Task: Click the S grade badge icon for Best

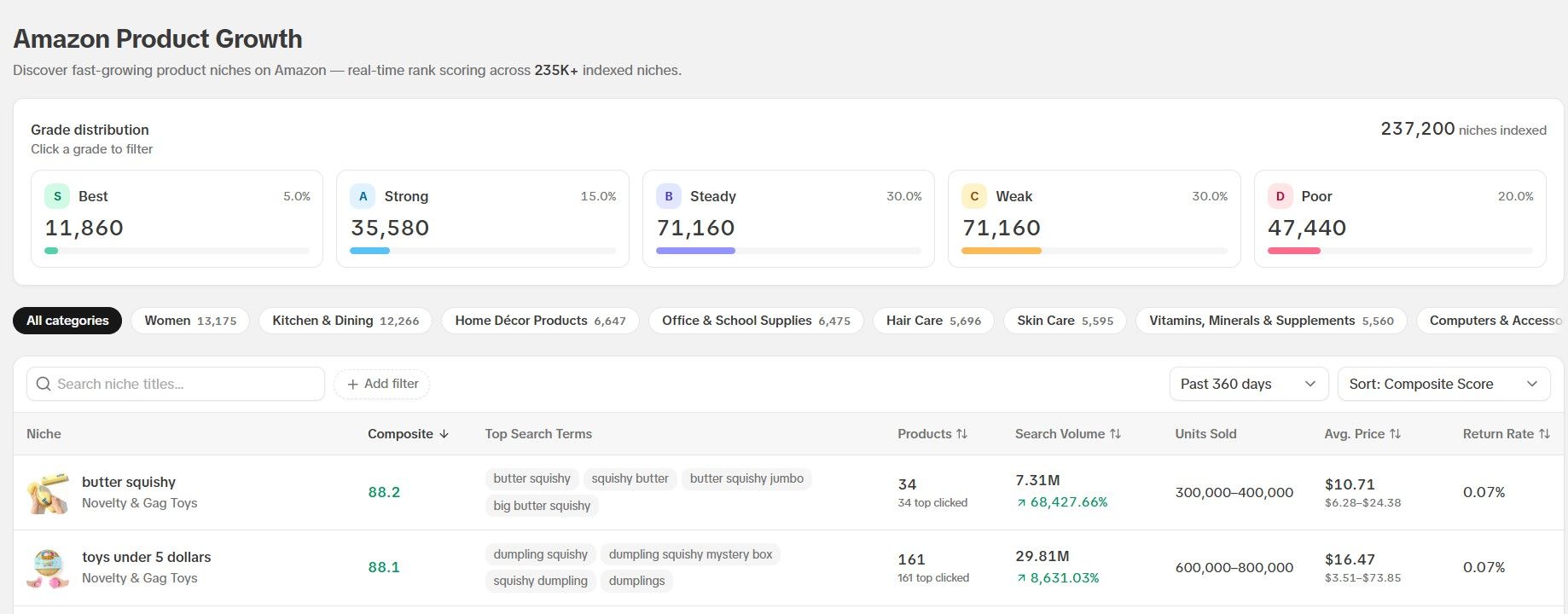Action: pyautogui.click(x=57, y=196)
